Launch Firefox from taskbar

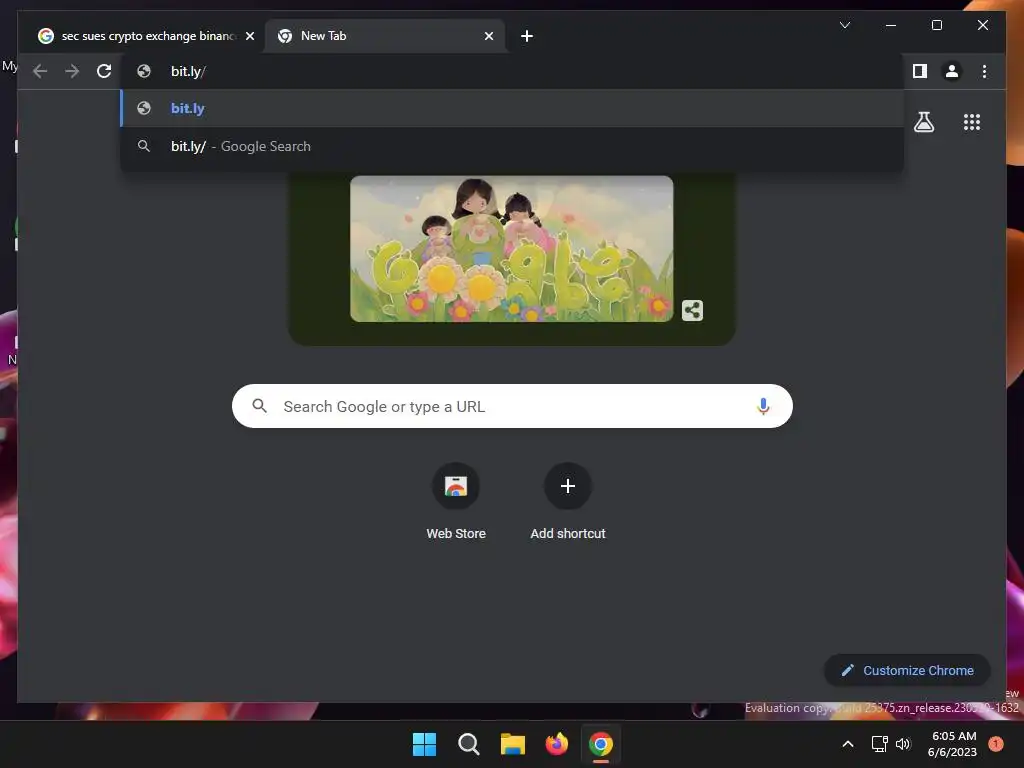[556, 744]
